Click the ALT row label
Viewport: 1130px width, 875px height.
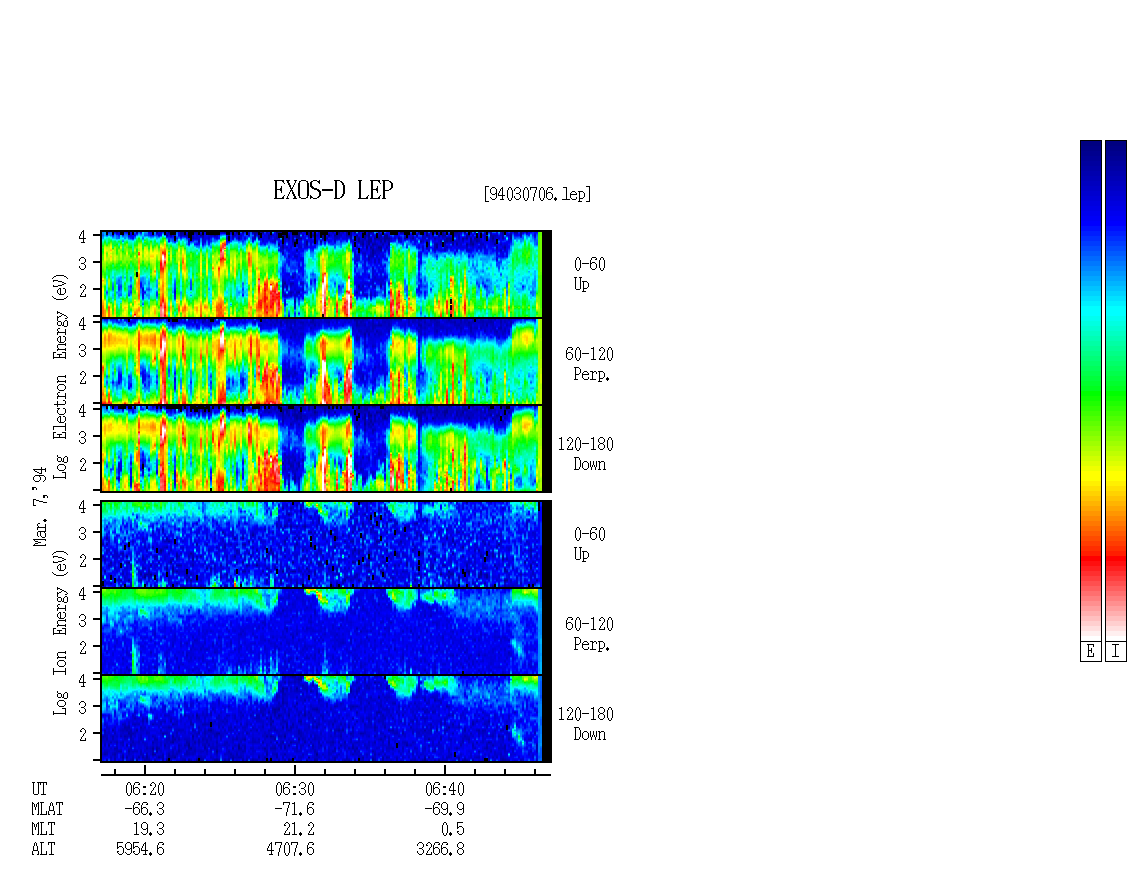click(43, 850)
